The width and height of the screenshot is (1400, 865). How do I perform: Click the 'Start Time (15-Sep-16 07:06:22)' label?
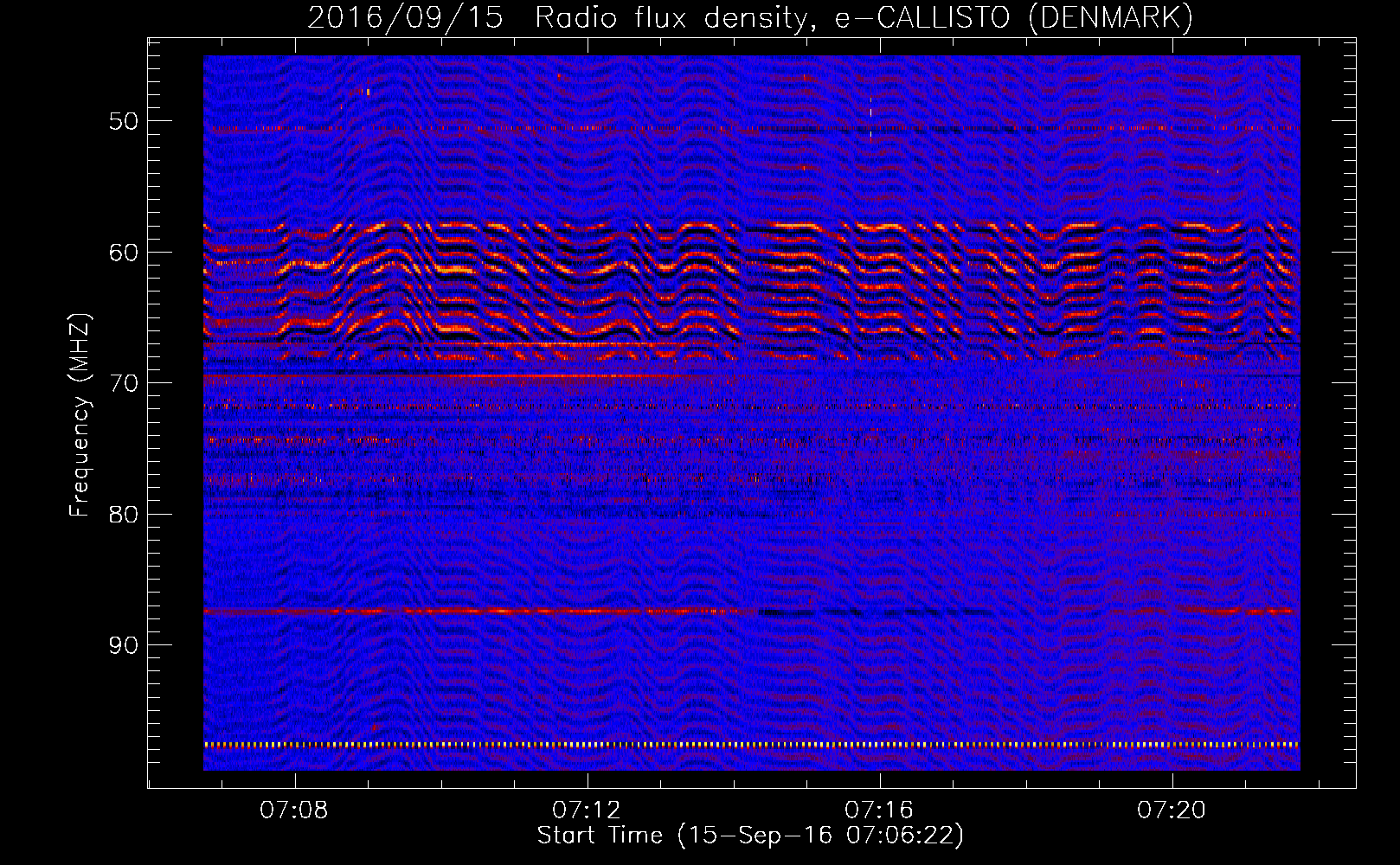click(x=750, y=836)
